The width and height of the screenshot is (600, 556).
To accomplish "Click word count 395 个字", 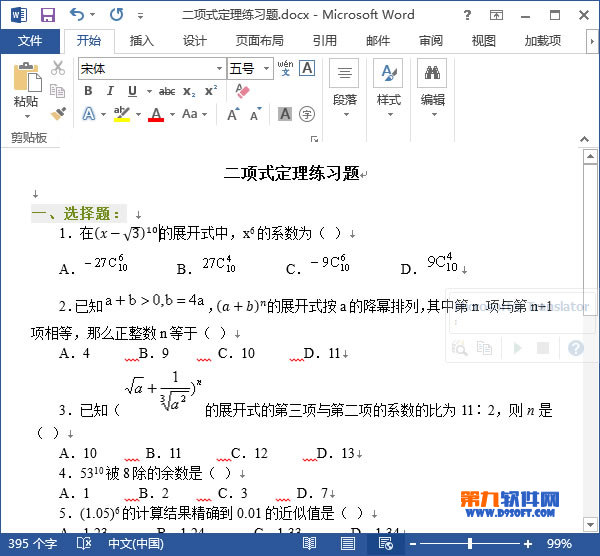I will pyautogui.click(x=33, y=543).
